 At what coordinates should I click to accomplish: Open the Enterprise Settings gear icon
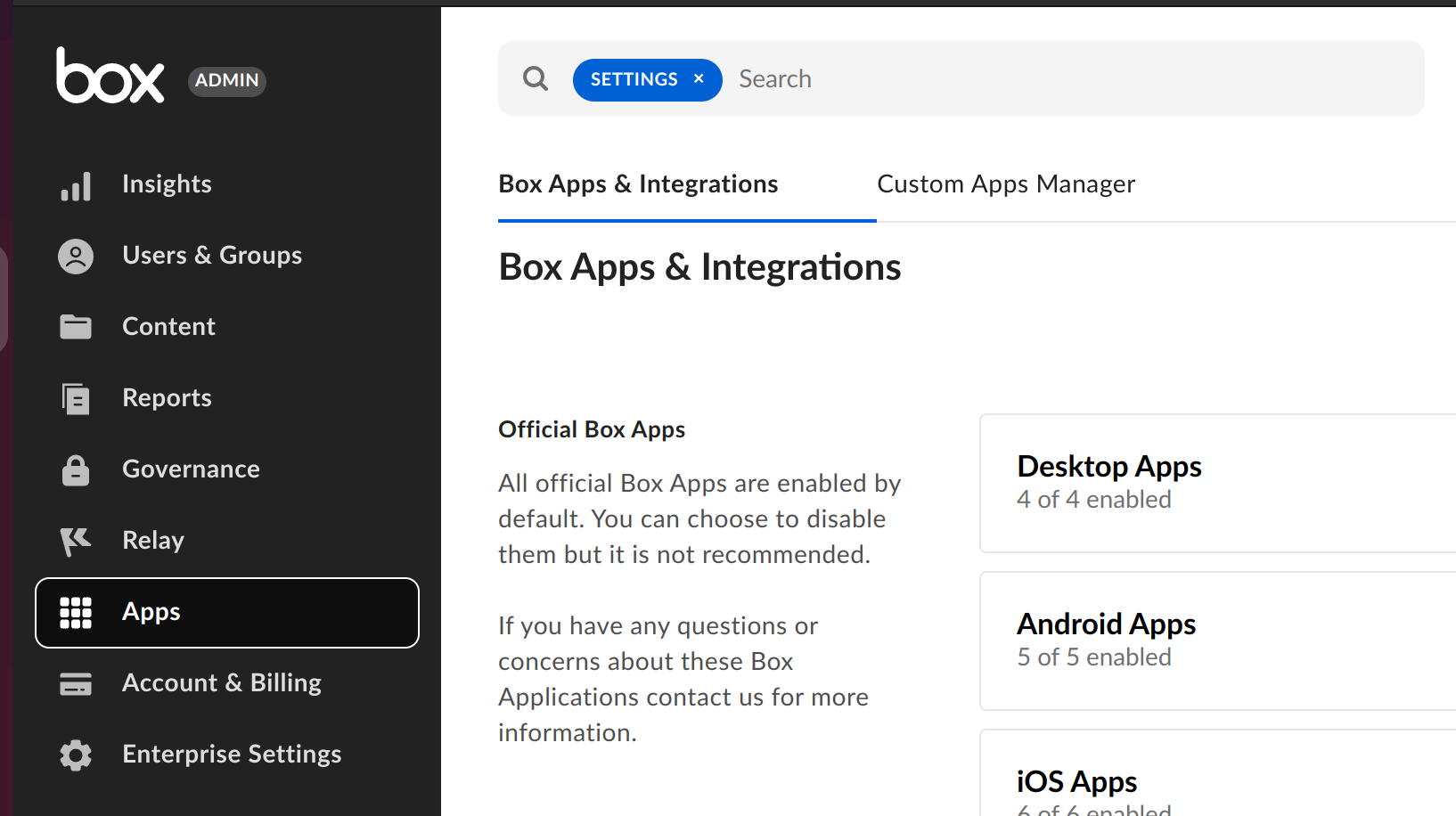77,755
